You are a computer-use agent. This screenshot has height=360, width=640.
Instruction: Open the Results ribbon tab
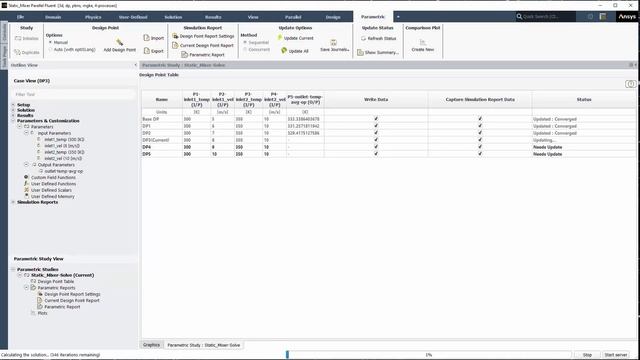tap(213, 17)
